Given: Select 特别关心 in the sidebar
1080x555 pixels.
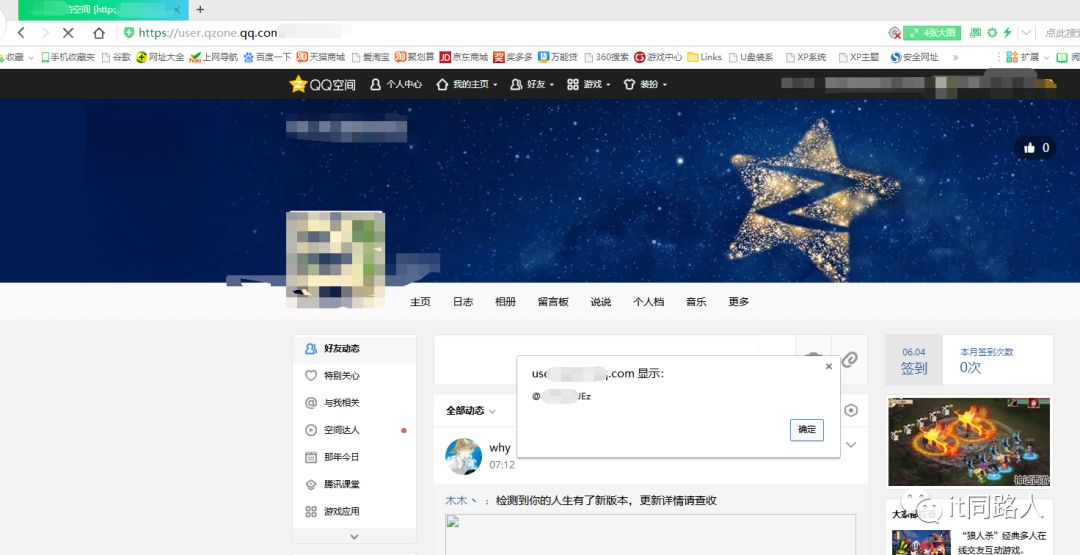Looking at the screenshot, I should pos(354,375).
